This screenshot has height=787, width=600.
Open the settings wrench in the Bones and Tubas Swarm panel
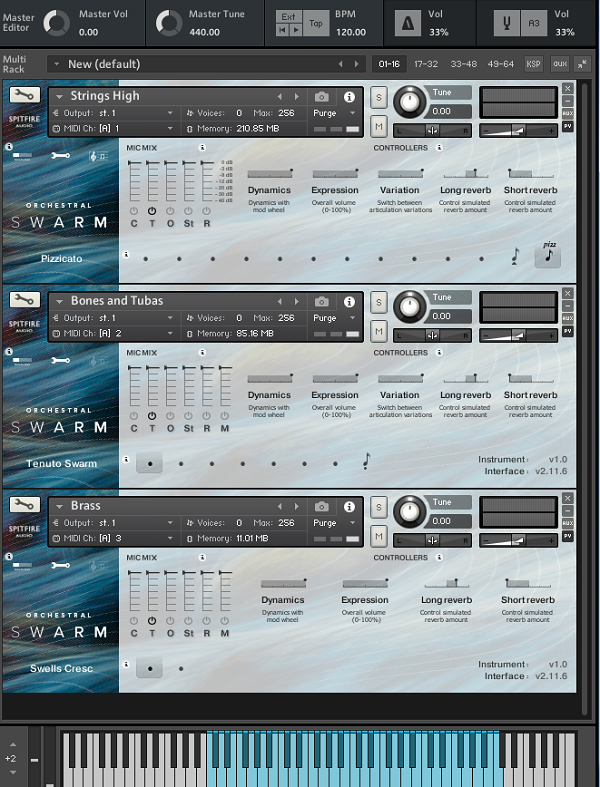point(60,360)
